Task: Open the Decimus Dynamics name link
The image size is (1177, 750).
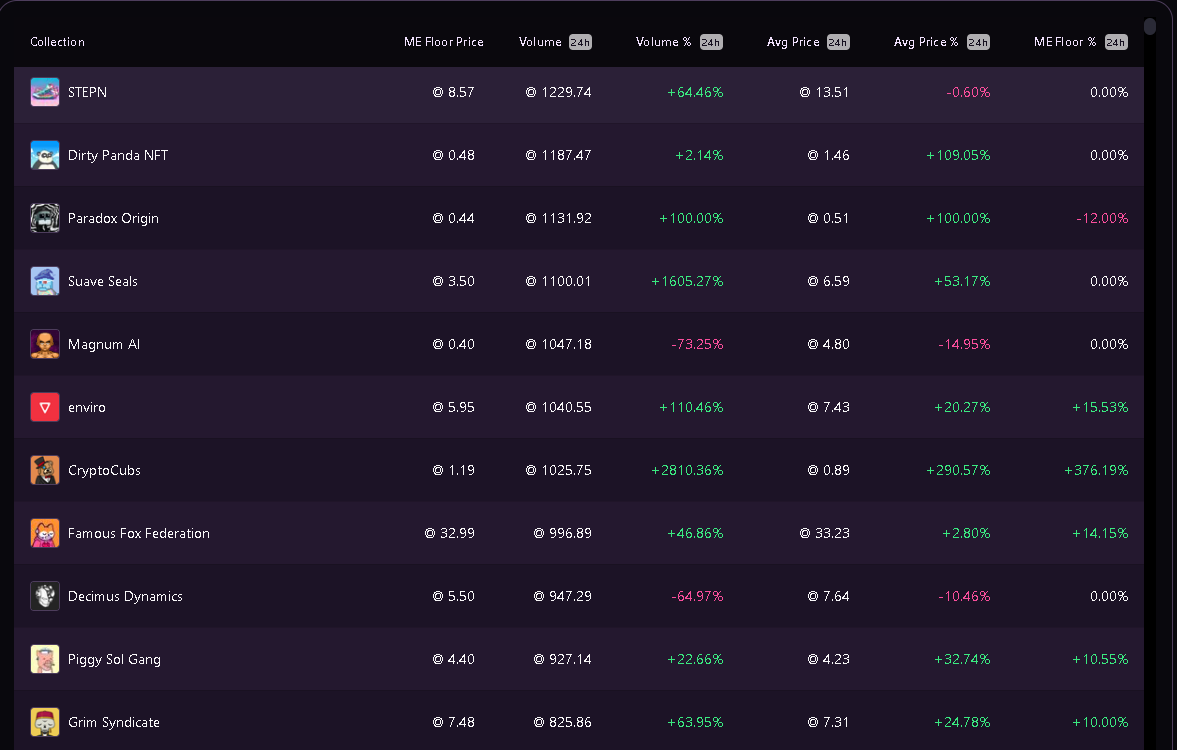Action: pyautogui.click(x=125, y=597)
